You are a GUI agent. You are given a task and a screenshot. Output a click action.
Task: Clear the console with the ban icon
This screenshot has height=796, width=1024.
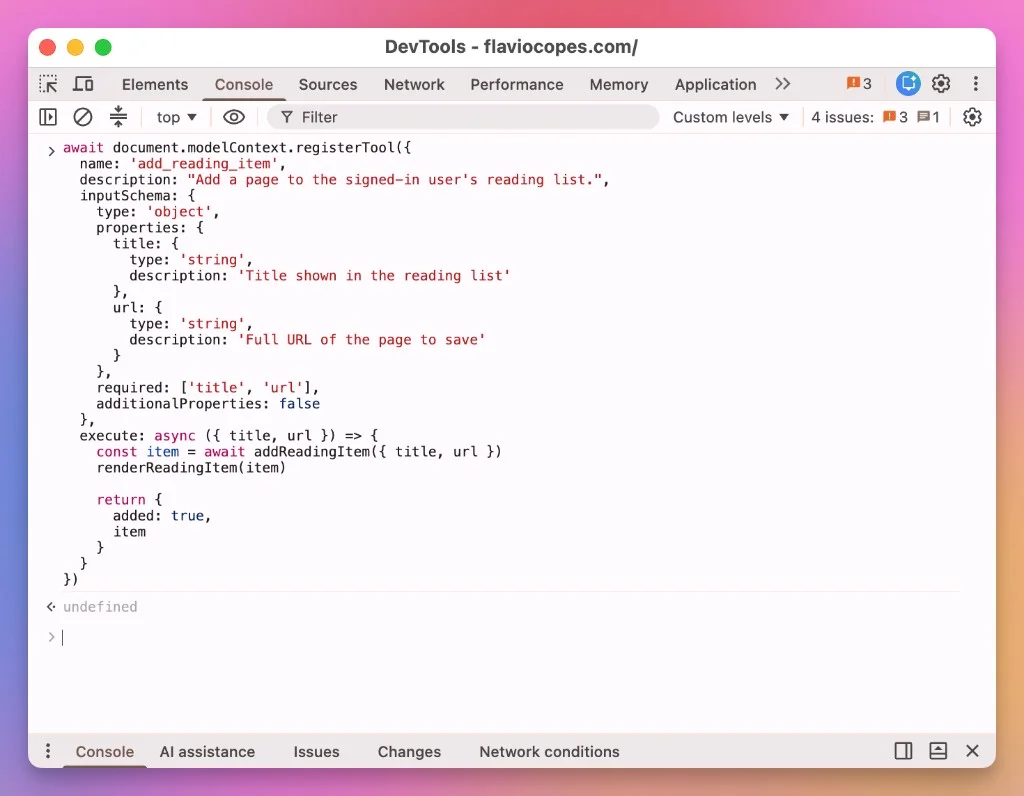pyautogui.click(x=82, y=117)
